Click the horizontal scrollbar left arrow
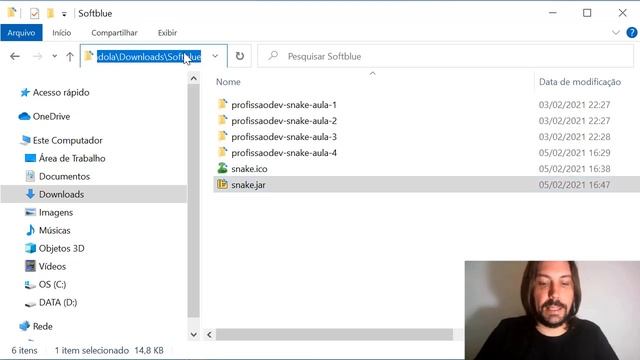Screen dimensions: 640x360 click(x=209, y=335)
